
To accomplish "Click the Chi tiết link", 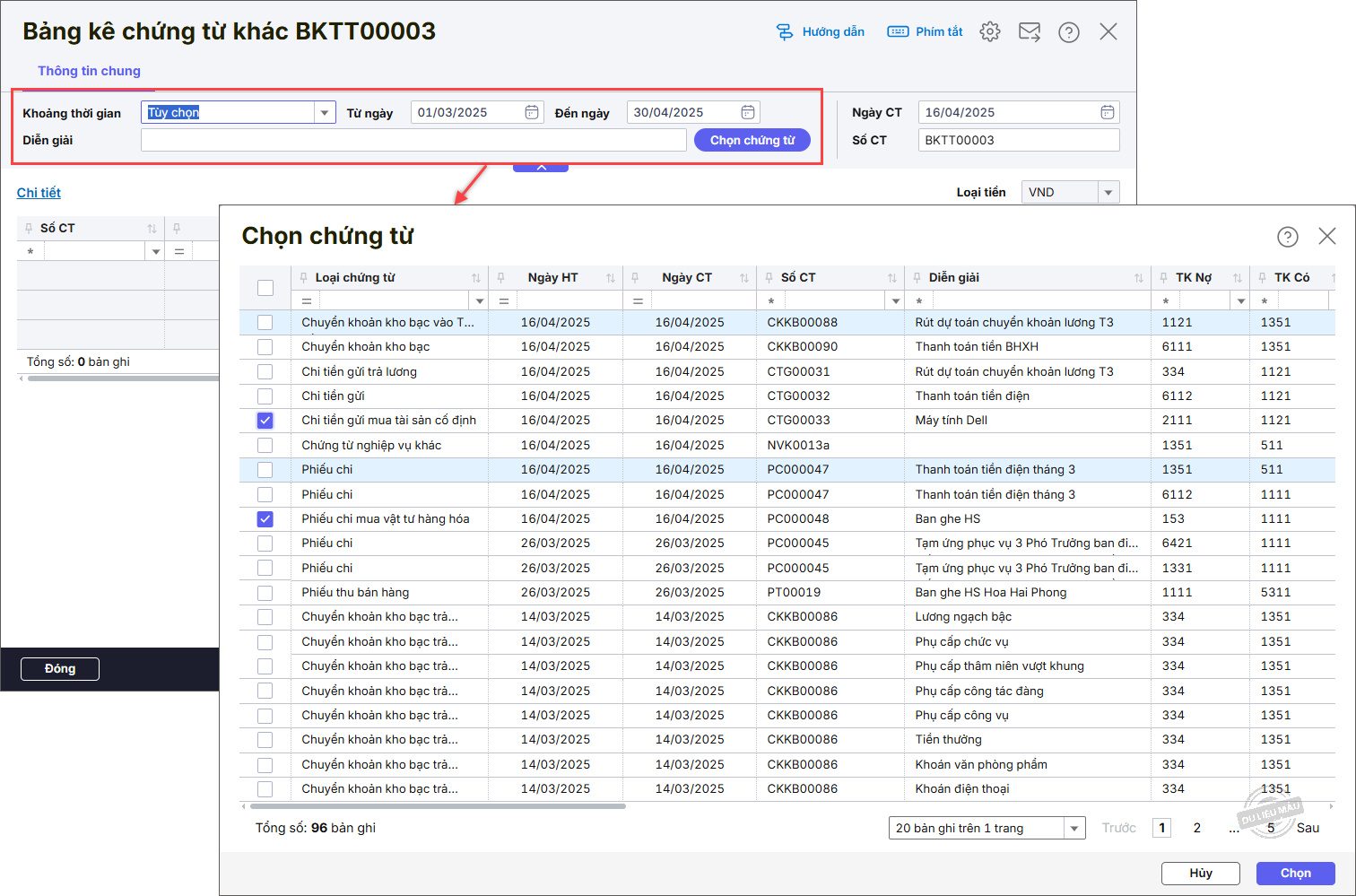I will click(39, 193).
